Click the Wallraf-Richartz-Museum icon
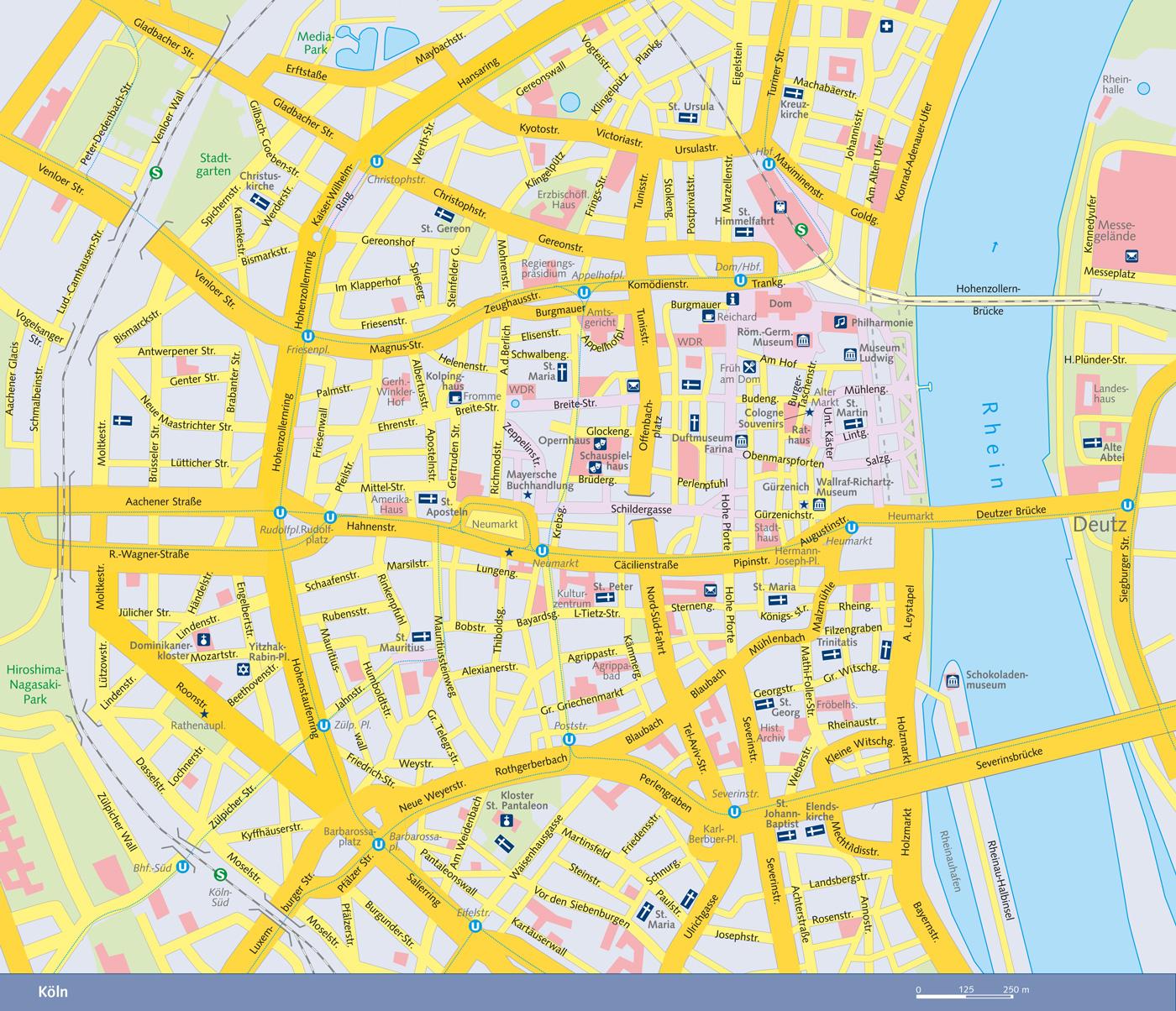 (819, 504)
